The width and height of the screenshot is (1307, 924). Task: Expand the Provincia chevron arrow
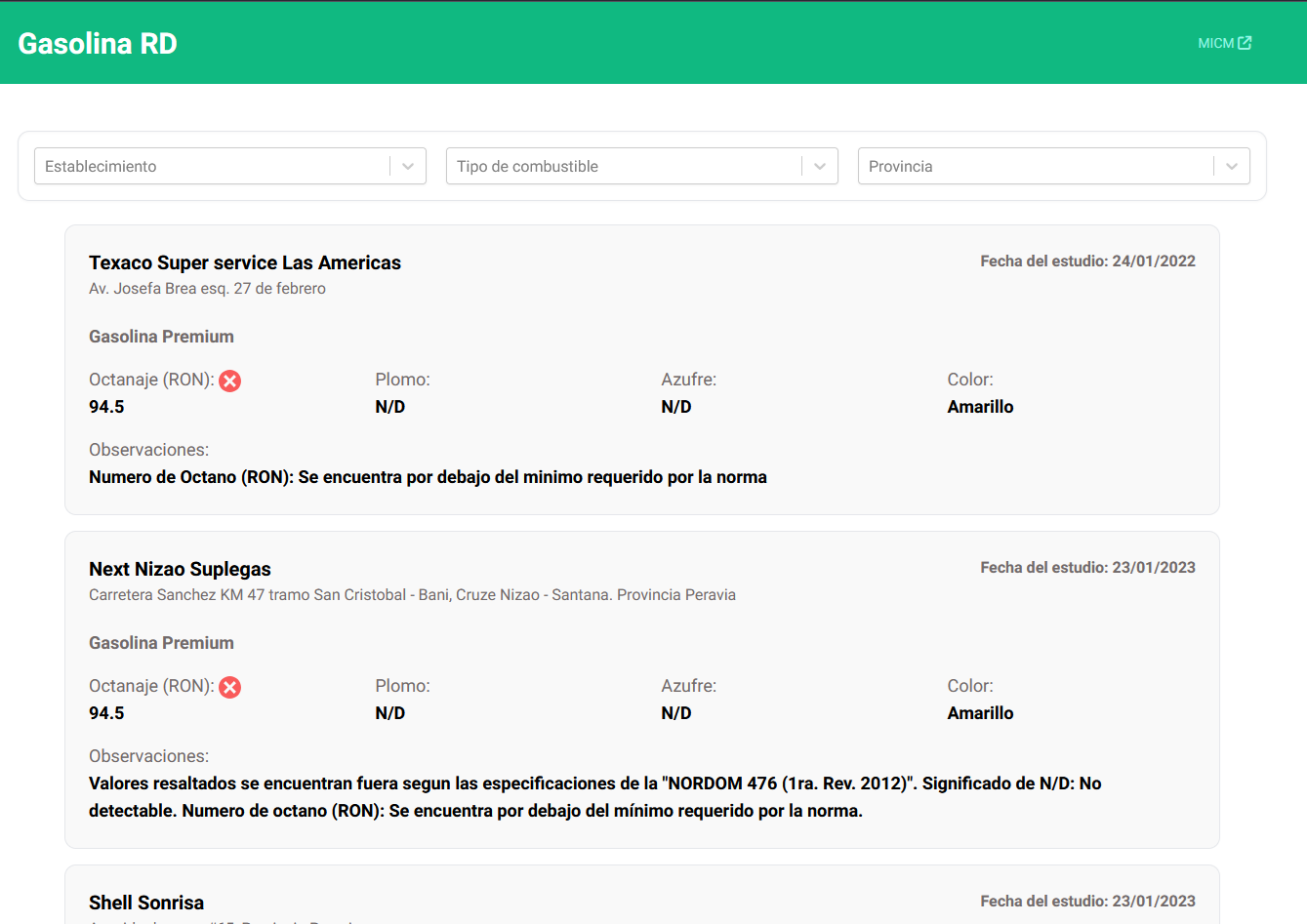tap(1232, 166)
